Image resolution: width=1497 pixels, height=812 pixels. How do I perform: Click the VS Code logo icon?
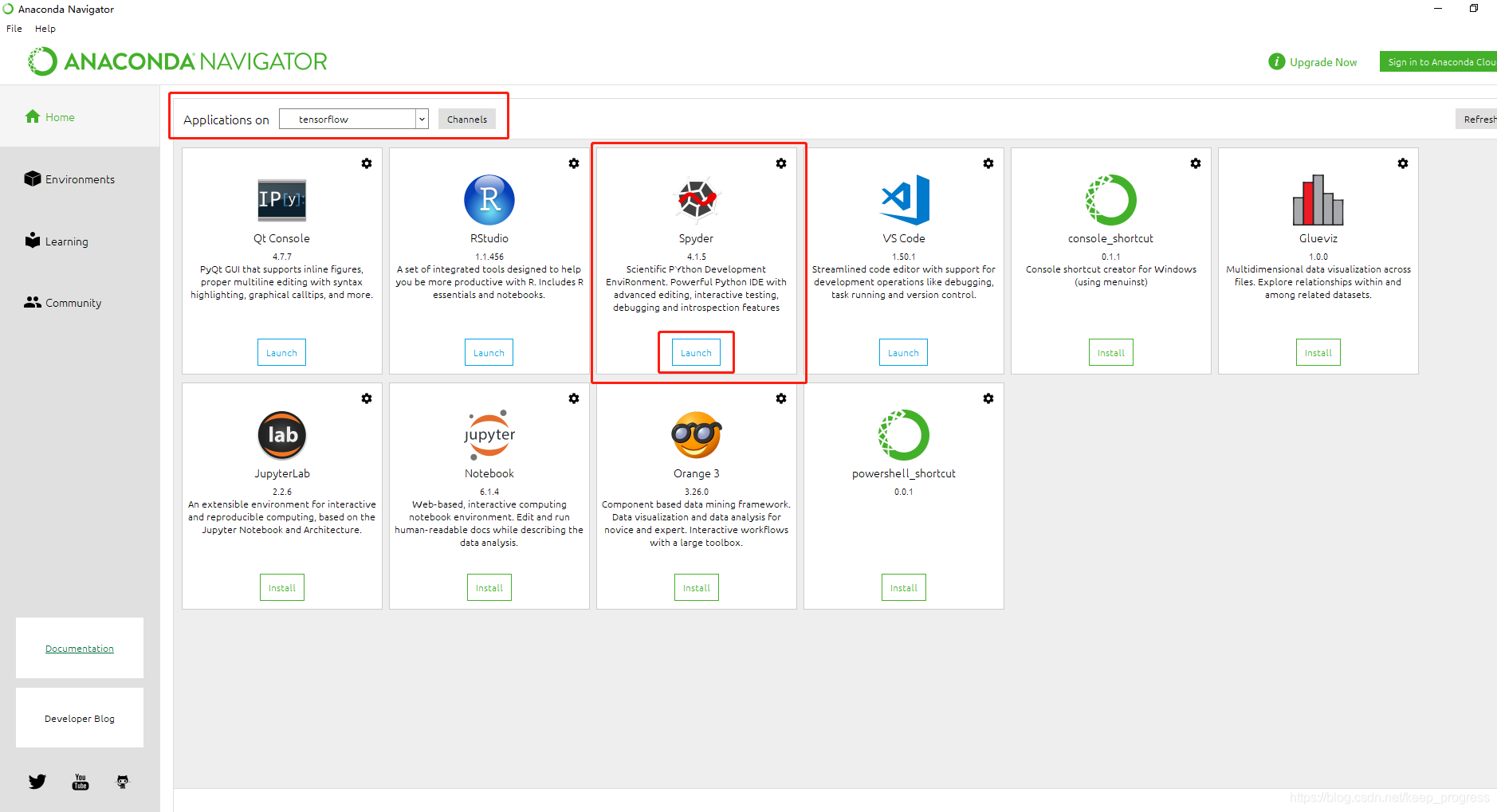pyautogui.click(x=905, y=199)
